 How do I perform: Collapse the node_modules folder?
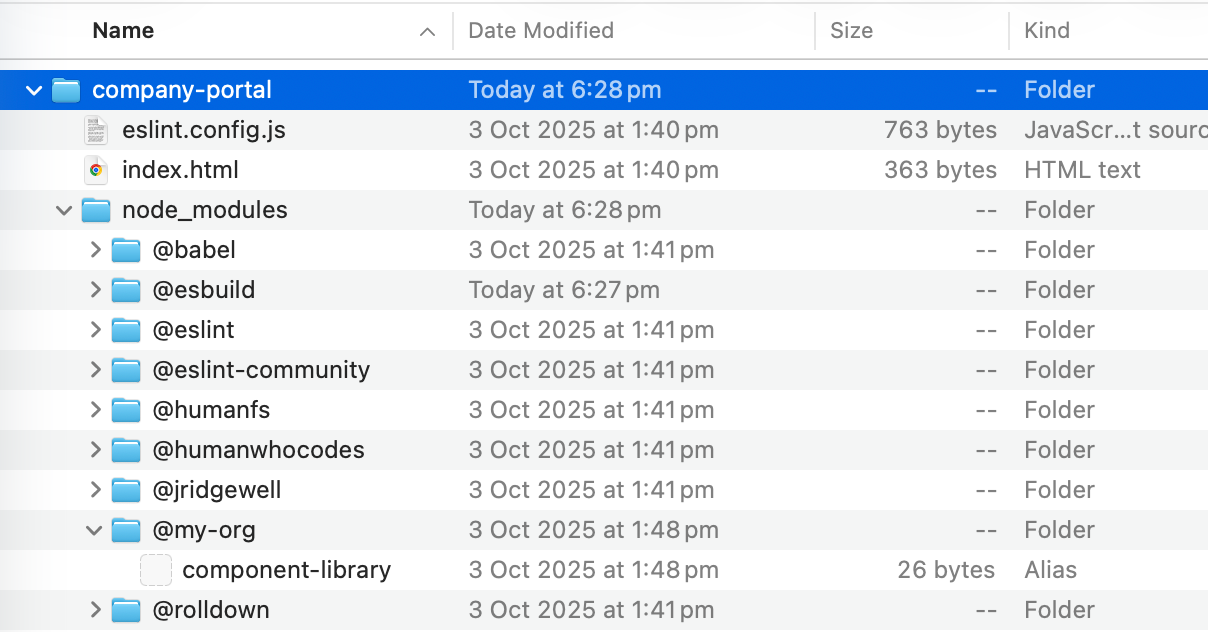coord(64,210)
